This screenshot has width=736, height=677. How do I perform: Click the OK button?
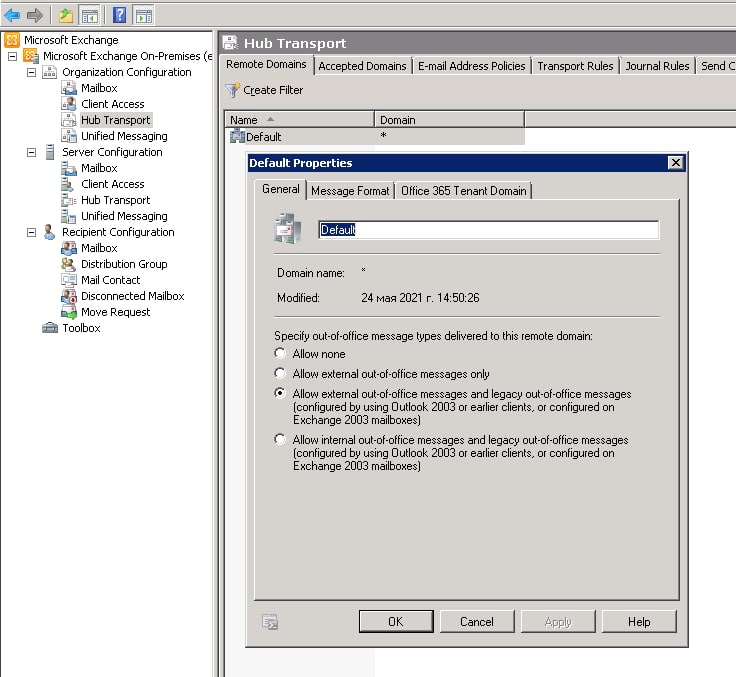coord(396,622)
